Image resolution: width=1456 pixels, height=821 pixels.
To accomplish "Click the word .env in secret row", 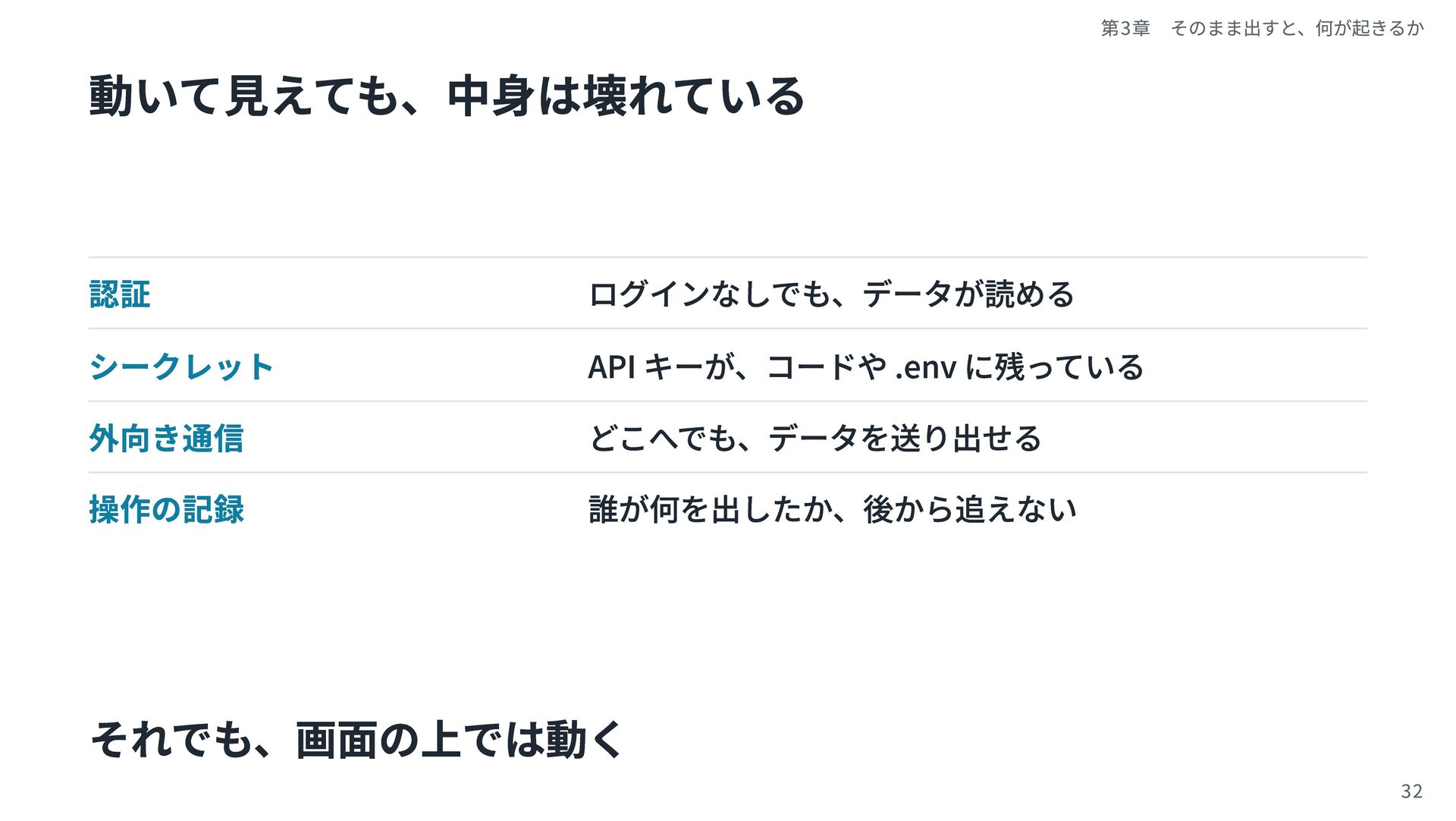I will (926, 368).
